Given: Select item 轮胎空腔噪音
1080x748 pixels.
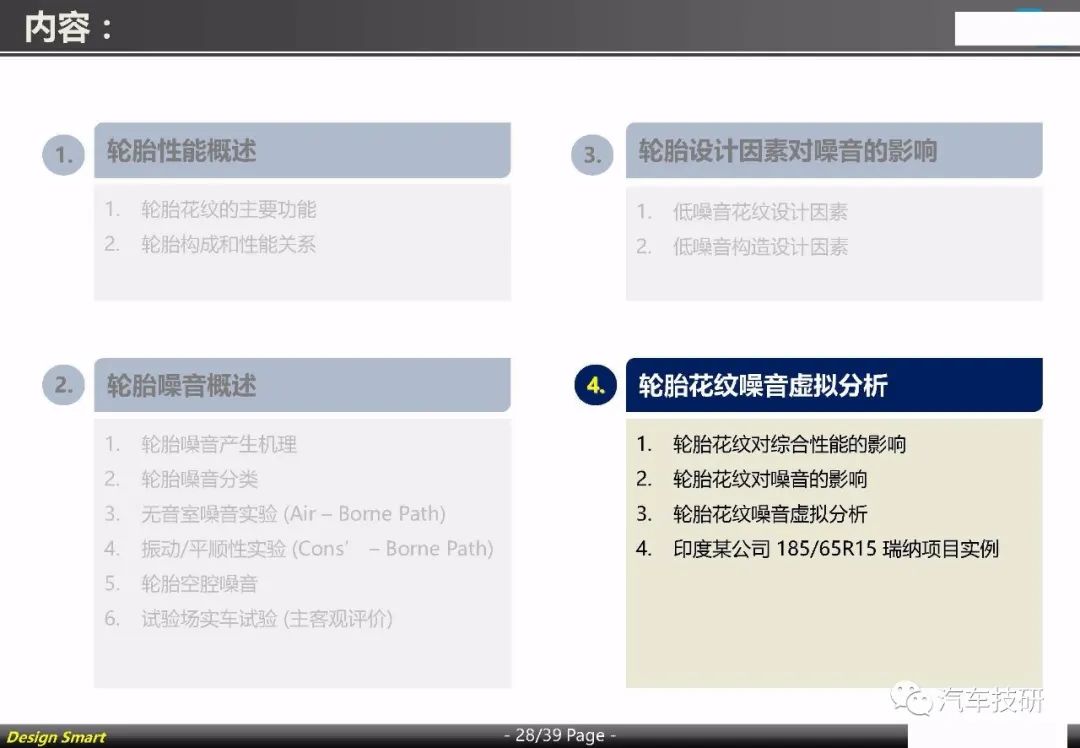Looking at the screenshot, I should 199,584.
